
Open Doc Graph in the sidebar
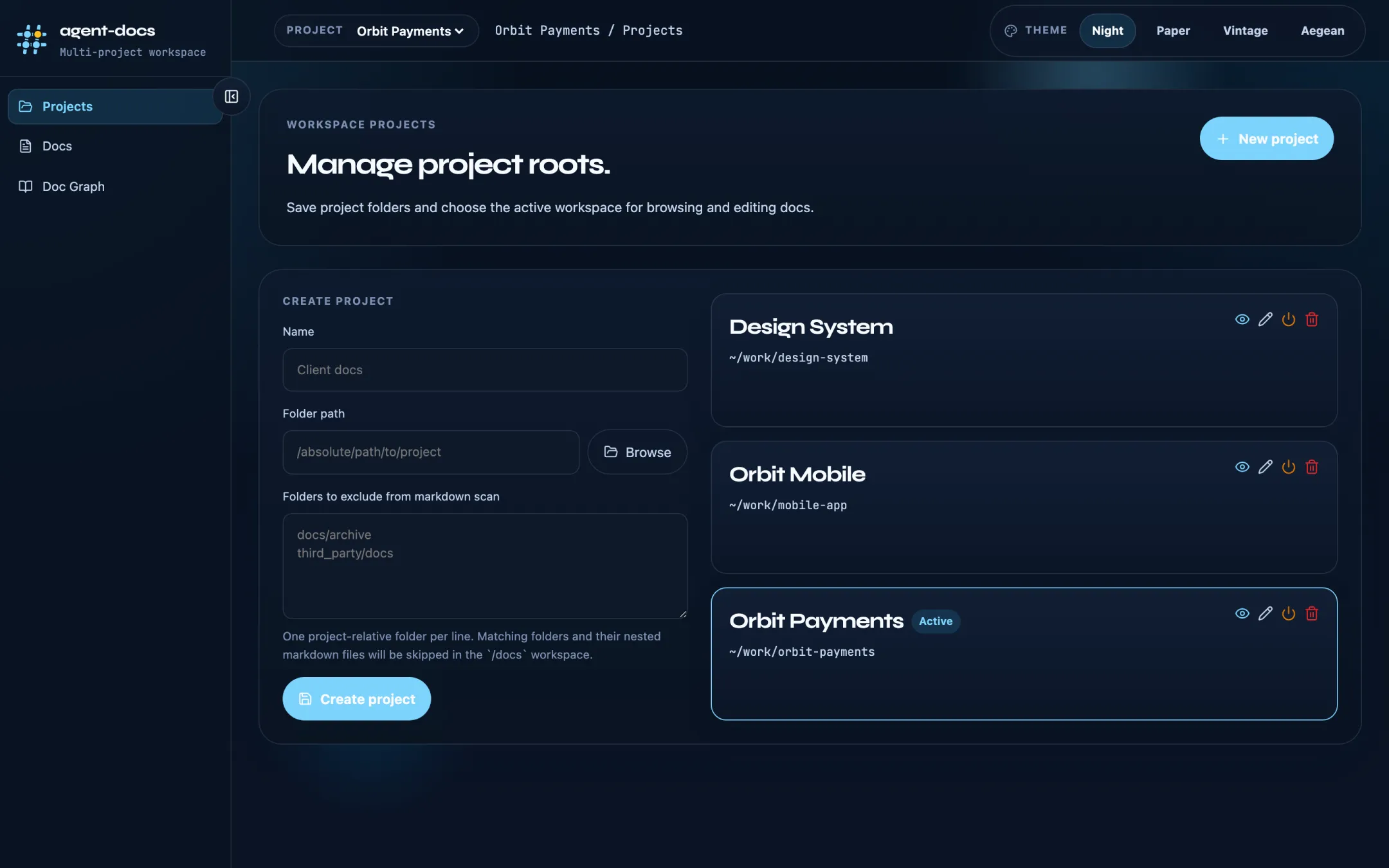tap(115, 186)
